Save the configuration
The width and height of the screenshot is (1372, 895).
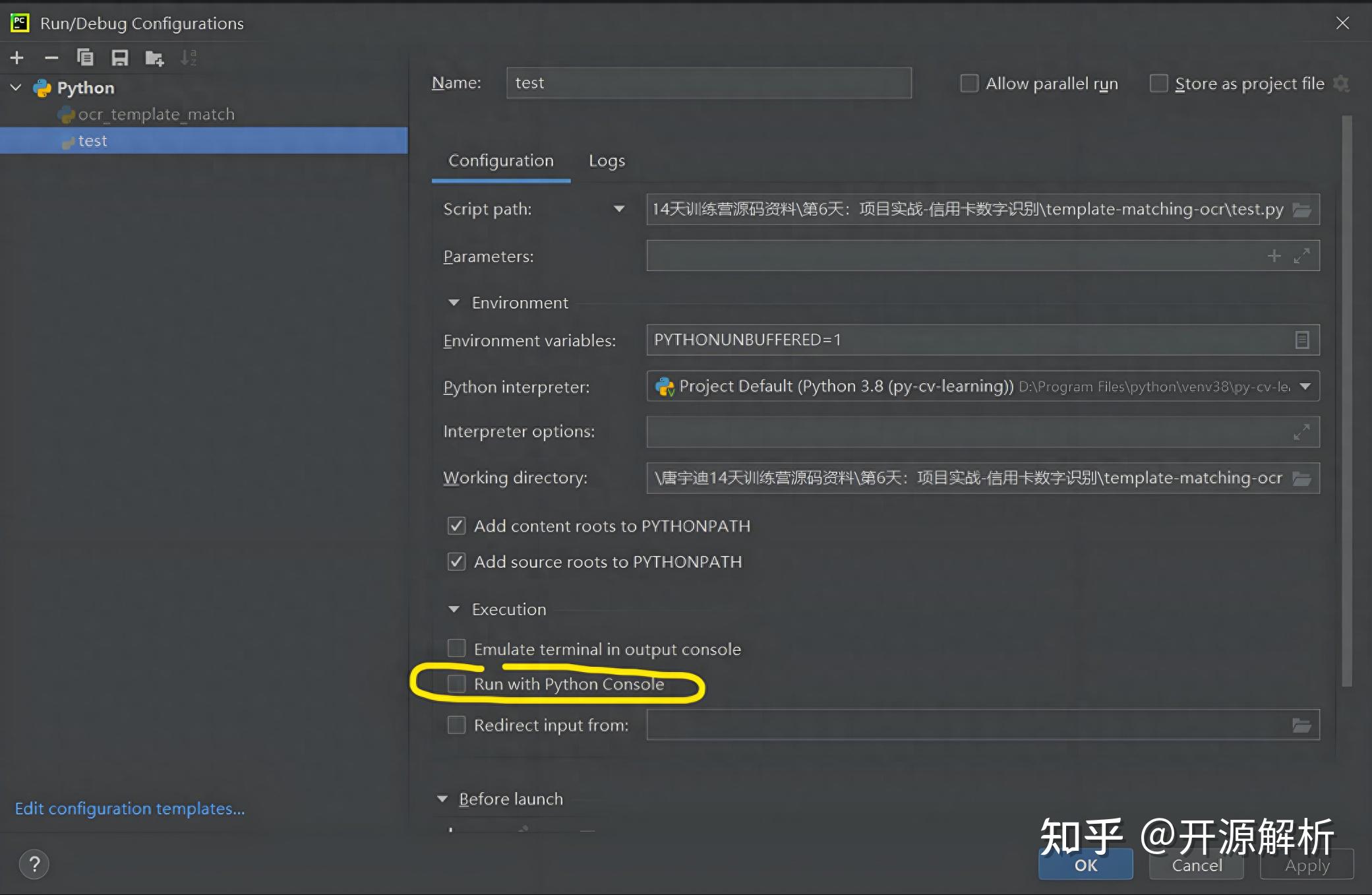(119, 57)
